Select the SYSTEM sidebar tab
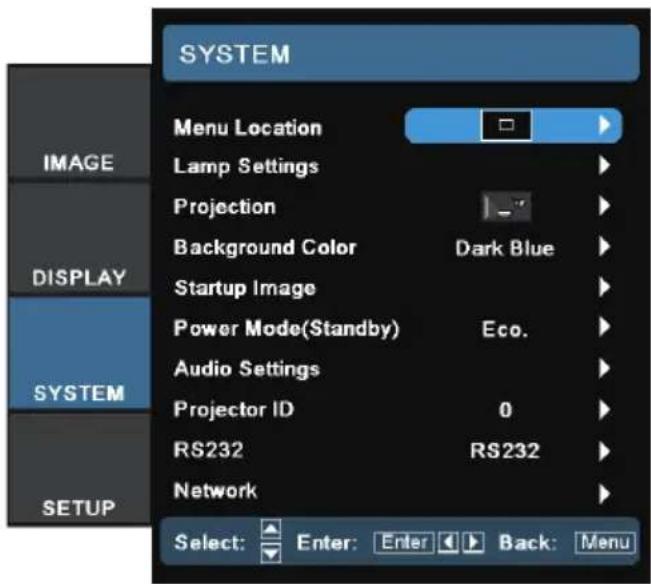 (x=79, y=354)
